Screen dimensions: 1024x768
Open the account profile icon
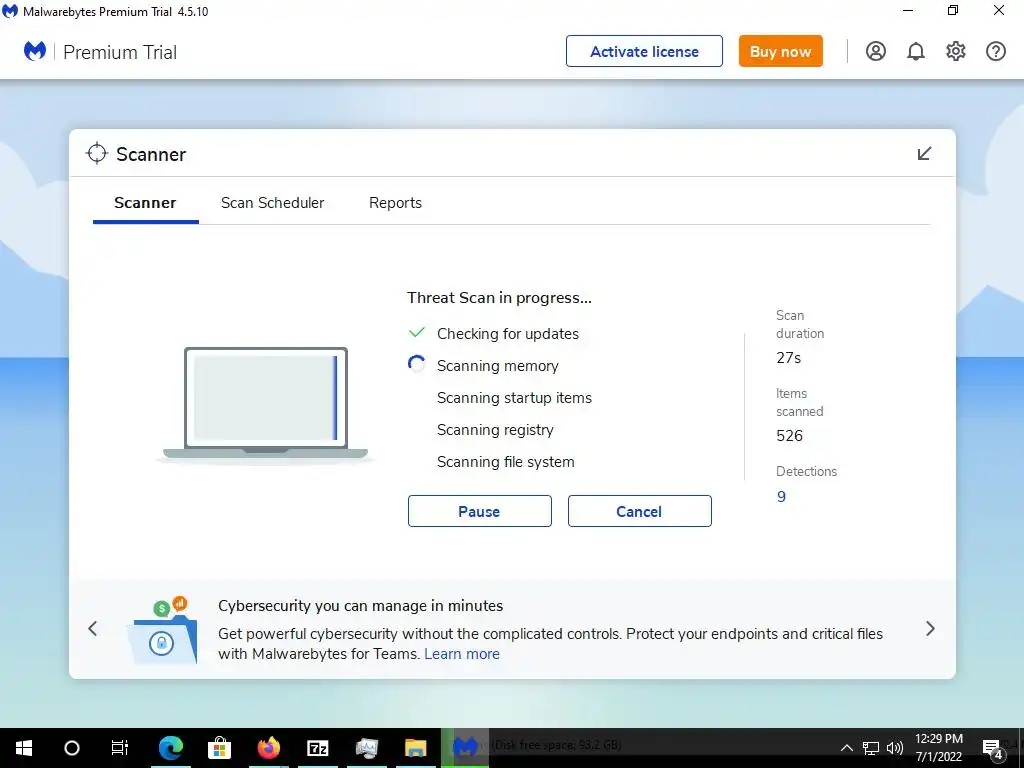coord(876,51)
